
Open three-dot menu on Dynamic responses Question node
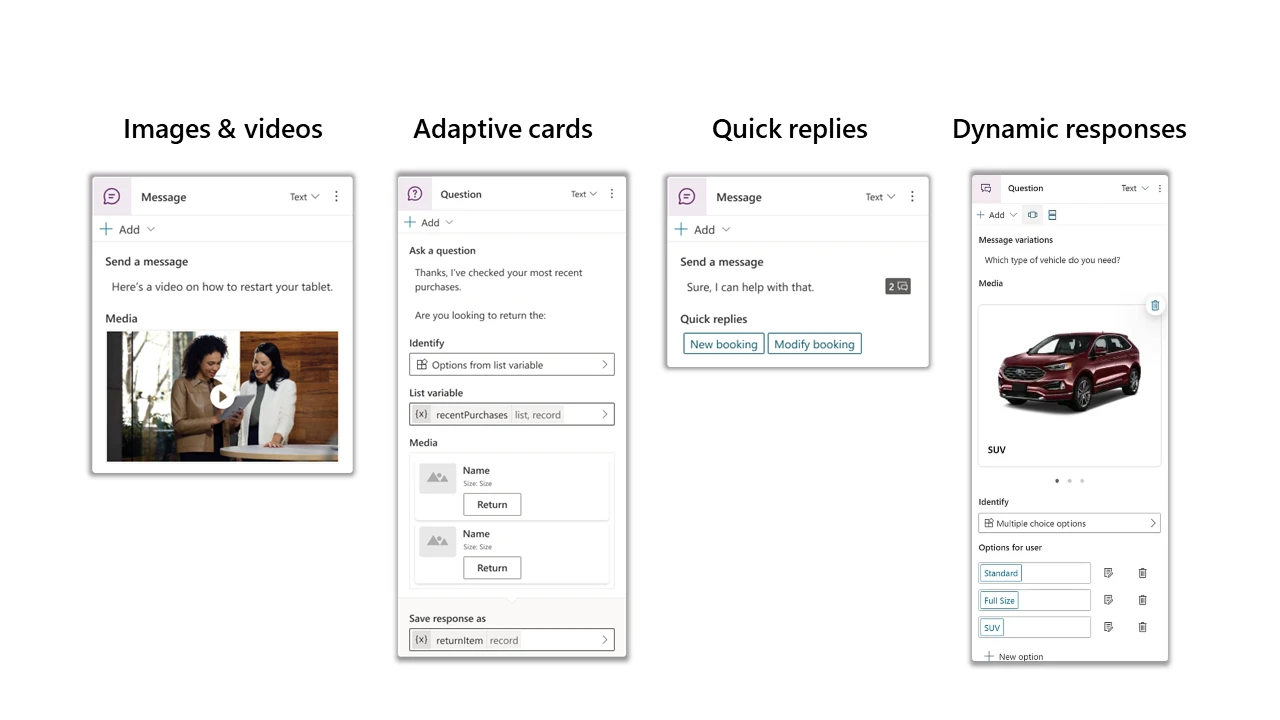click(x=1159, y=188)
